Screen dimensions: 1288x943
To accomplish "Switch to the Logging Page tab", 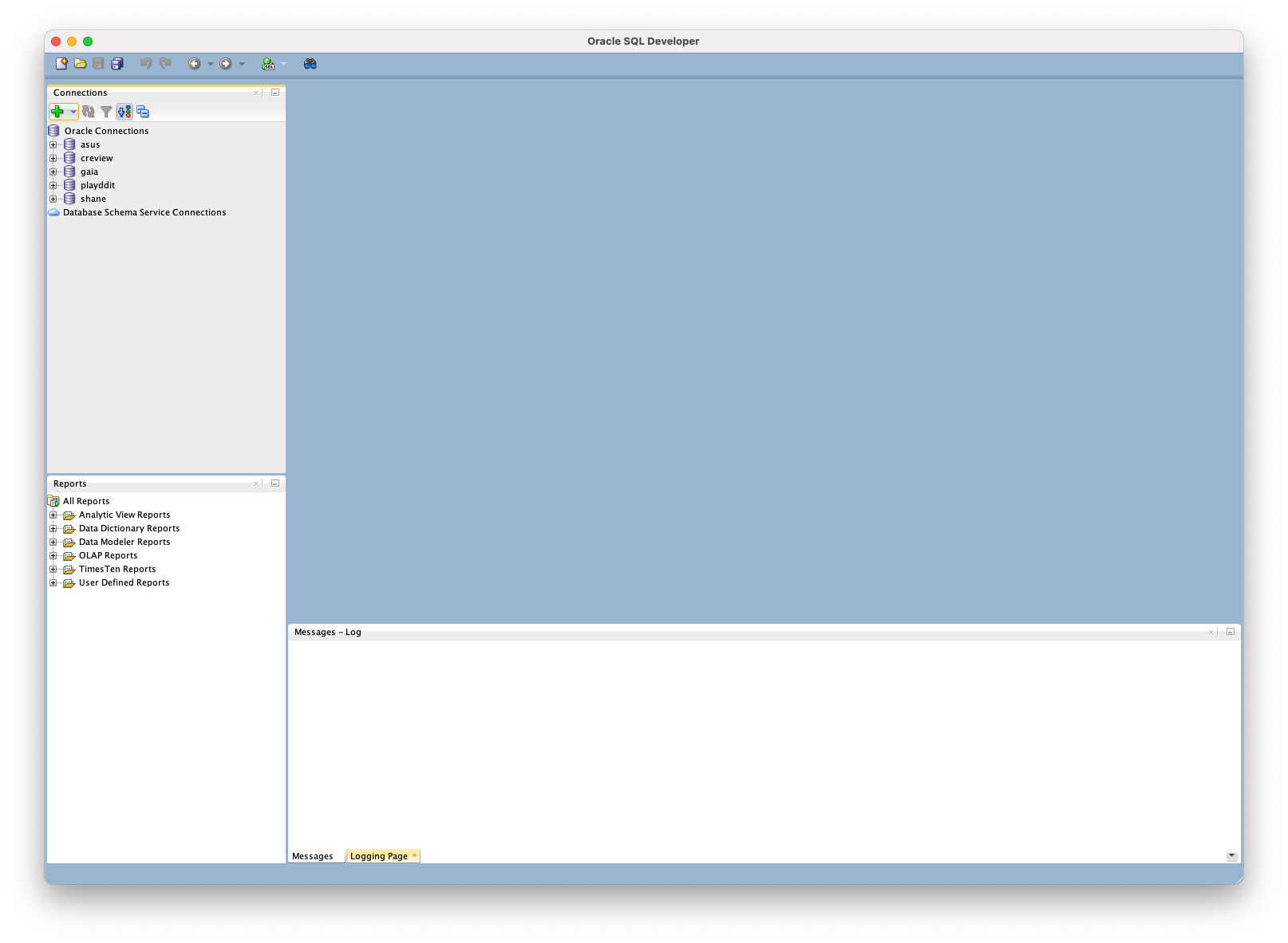I will (x=379, y=856).
